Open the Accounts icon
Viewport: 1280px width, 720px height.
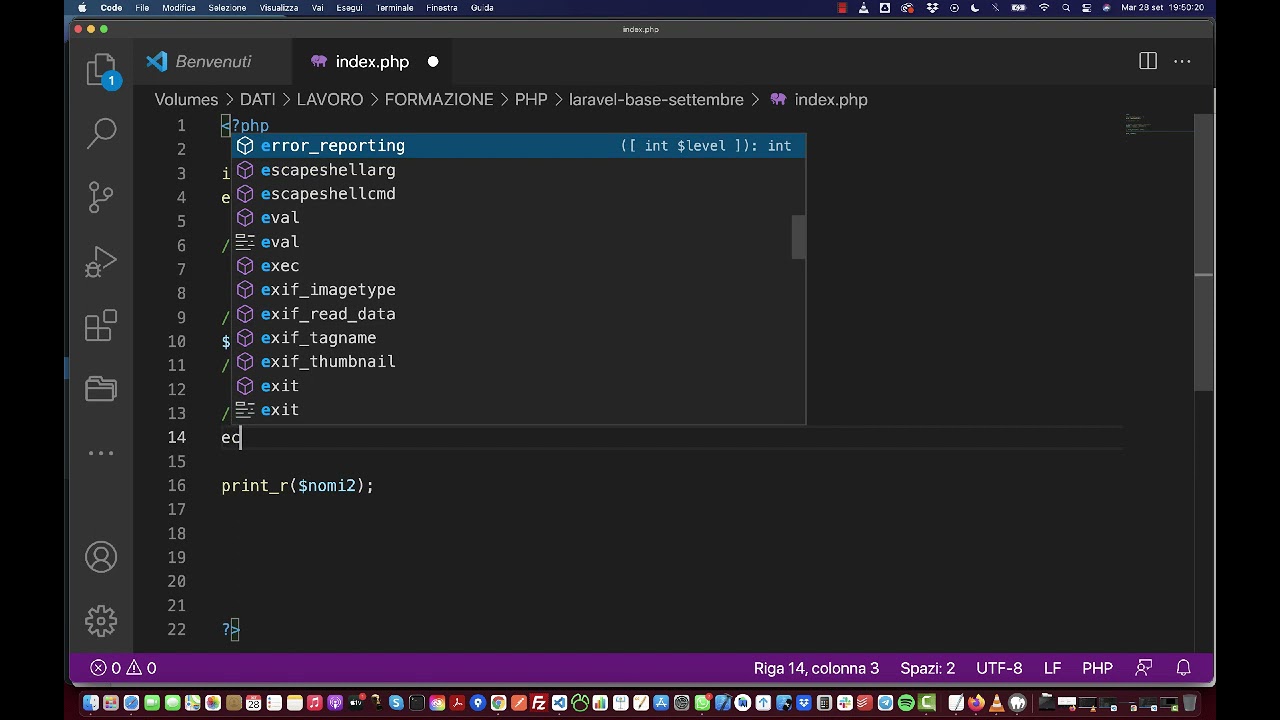[x=101, y=557]
